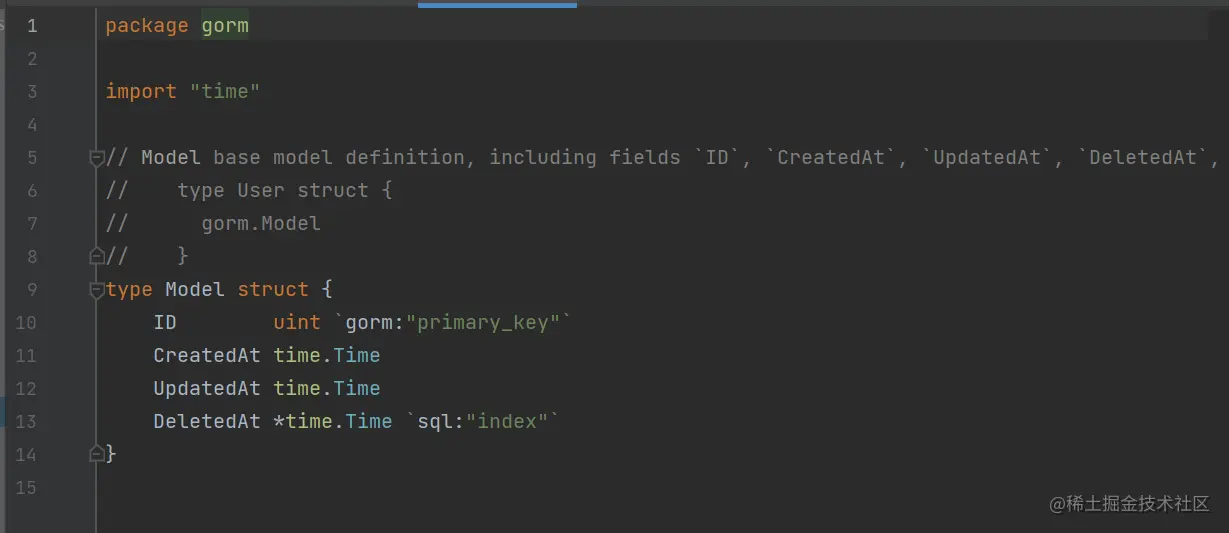The width and height of the screenshot is (1229, 533).
Task: Click line number 1 in the gutter
Action: click(32, 26)
